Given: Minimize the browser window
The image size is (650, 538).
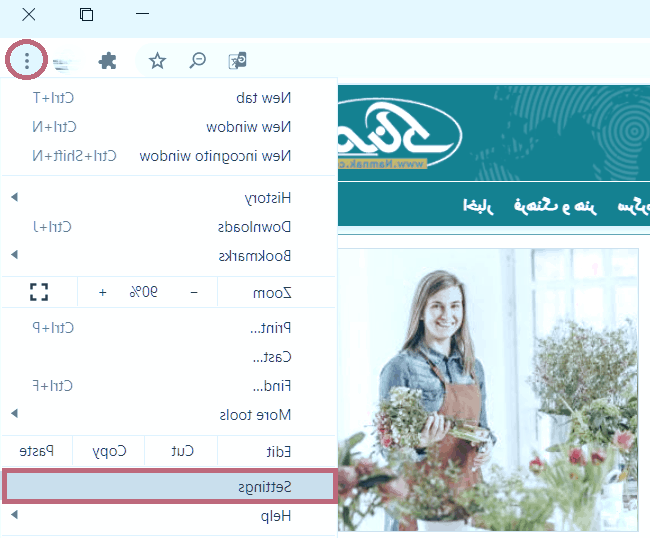Looking at the screenshot, I should pyautogui.click(x=142, y=14).
